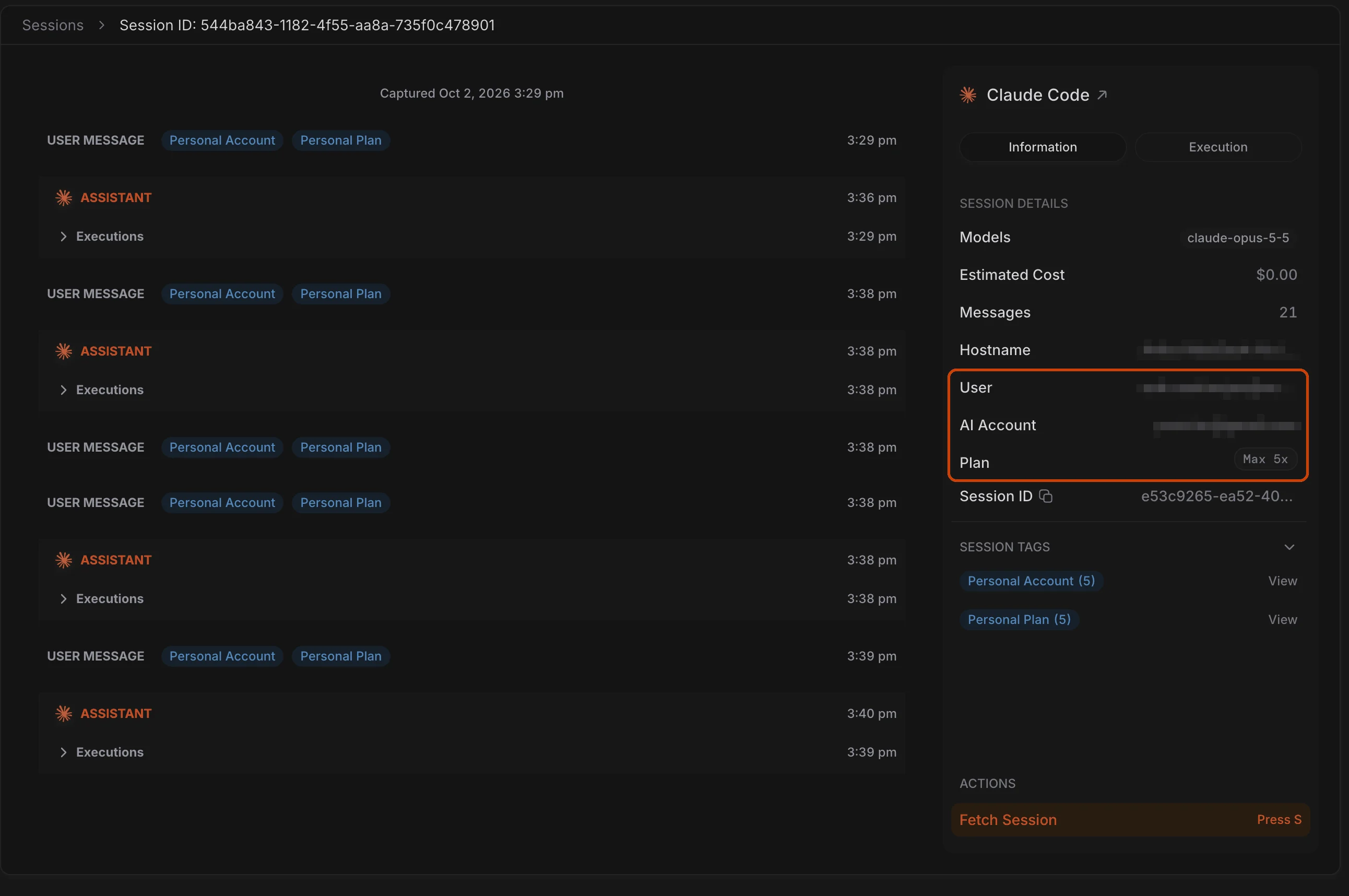Click Personal Account tag on 3:39 pm user message

click(222, 656)
